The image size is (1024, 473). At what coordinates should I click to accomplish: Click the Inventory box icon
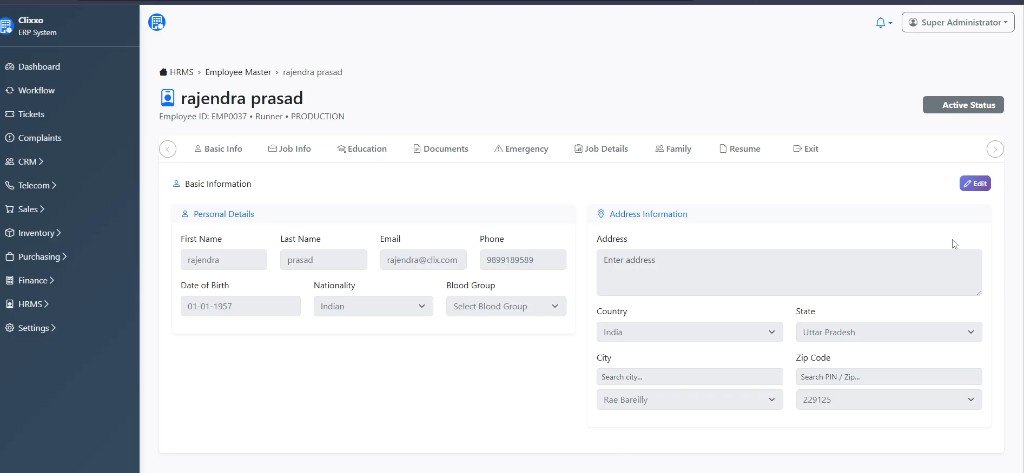[x=9, y=233]
